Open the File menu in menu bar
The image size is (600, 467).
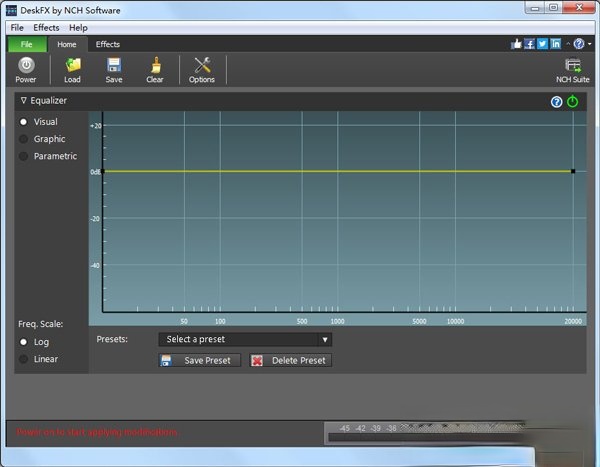point(17,28)
